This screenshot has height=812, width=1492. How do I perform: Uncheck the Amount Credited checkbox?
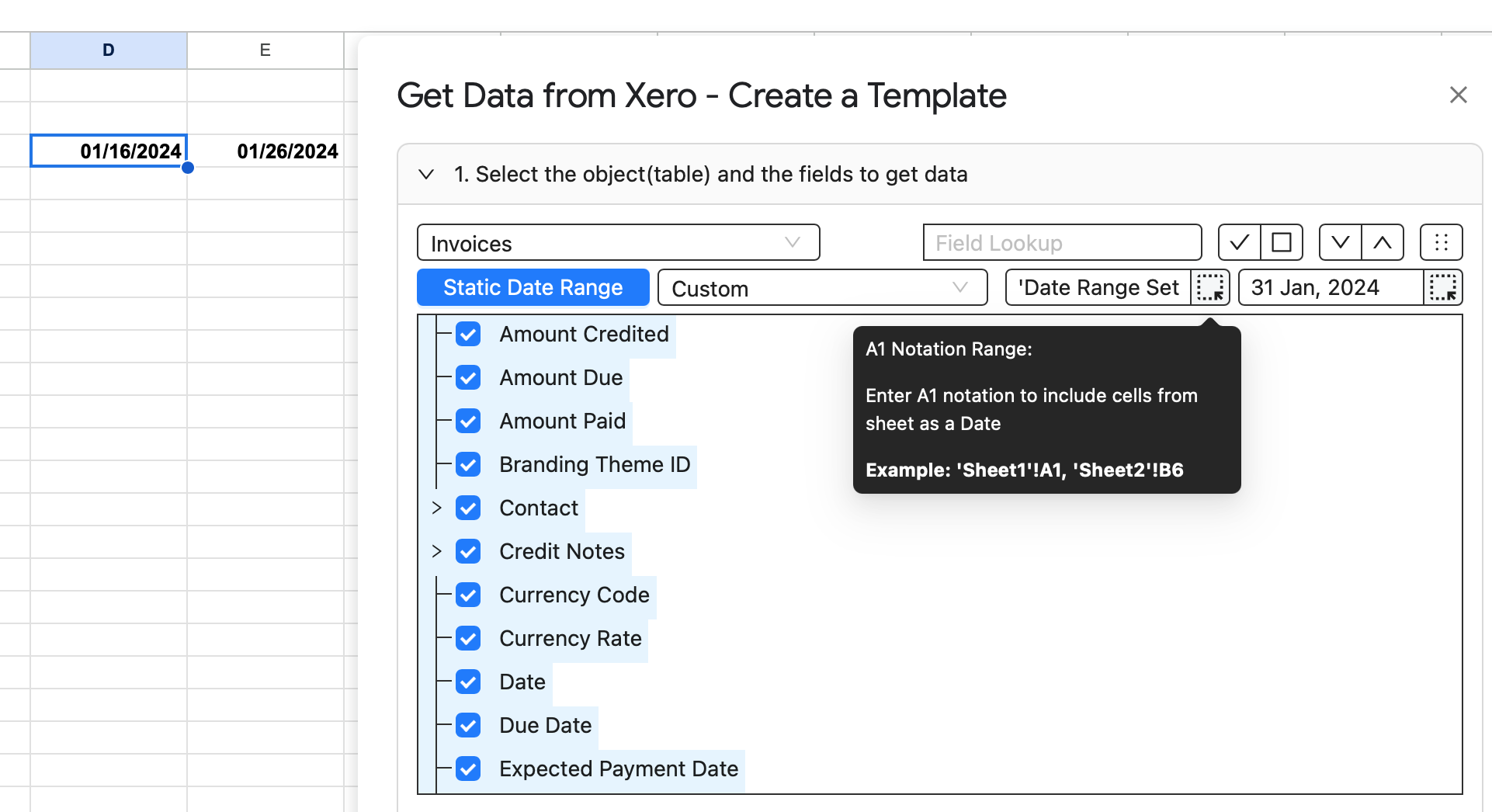[x=468, y=335]
